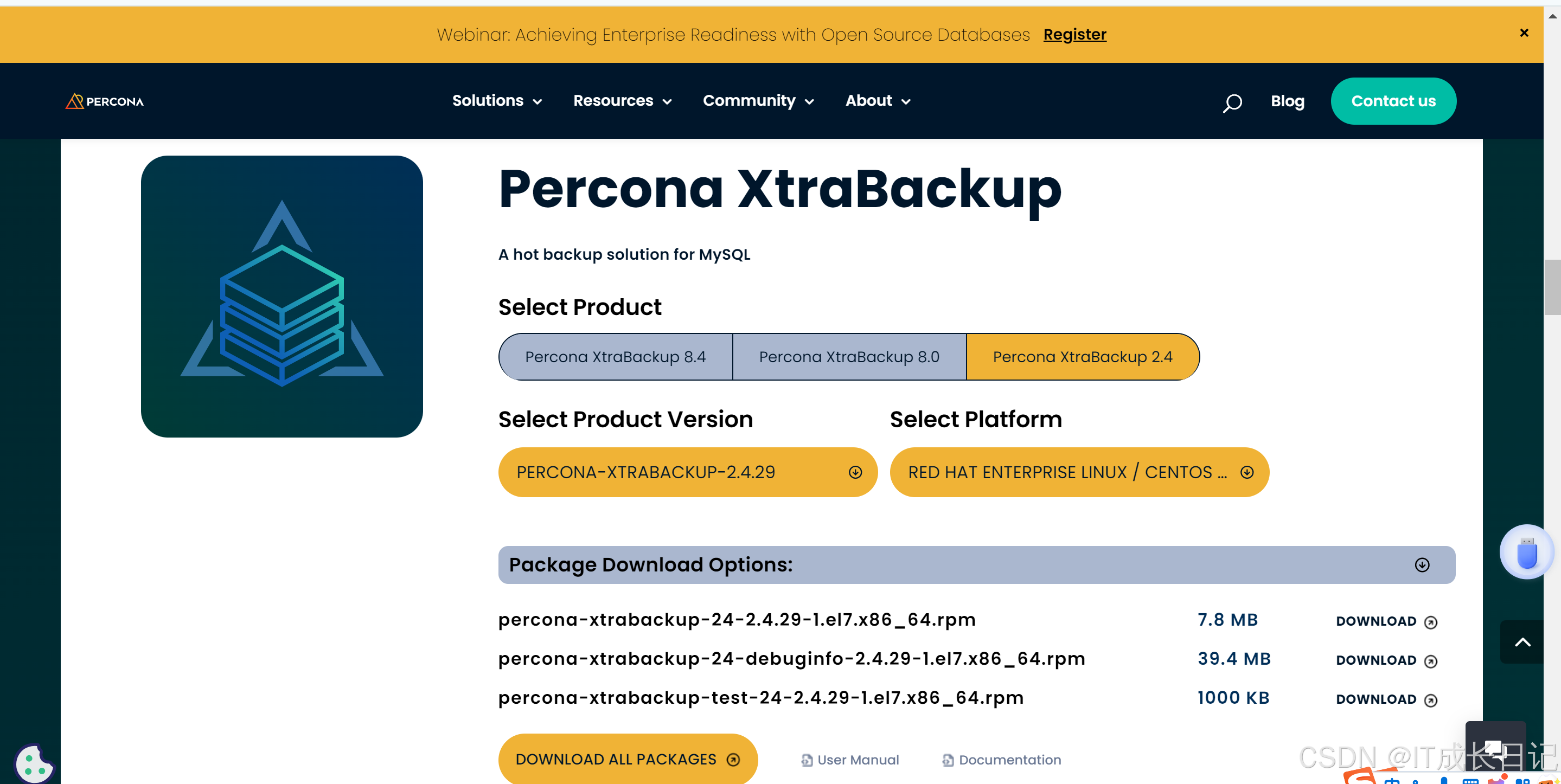Click the download icon beside the debuginfo rpm
1561x784 pixels.
coord(1430,660)
